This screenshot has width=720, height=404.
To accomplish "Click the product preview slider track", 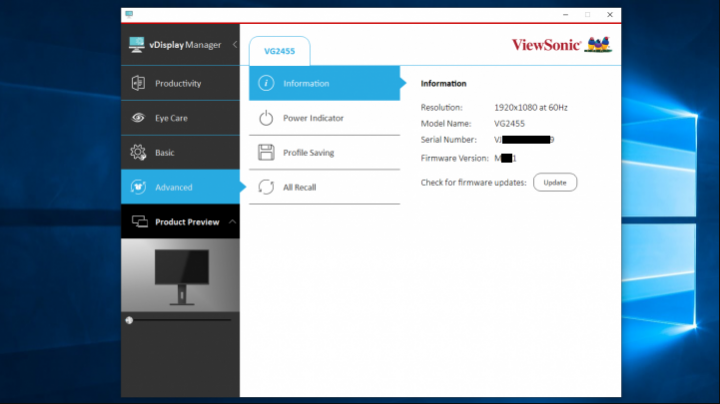I will (178, 320).
